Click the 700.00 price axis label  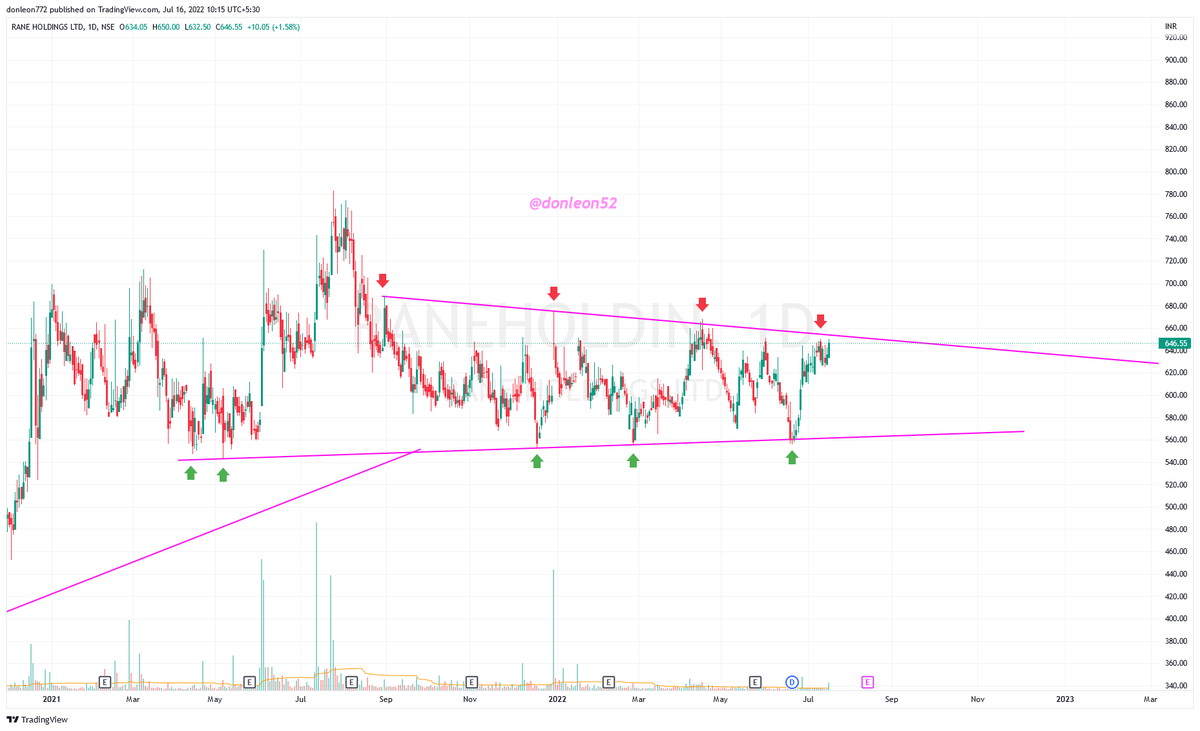click(x=1174, y=284)
